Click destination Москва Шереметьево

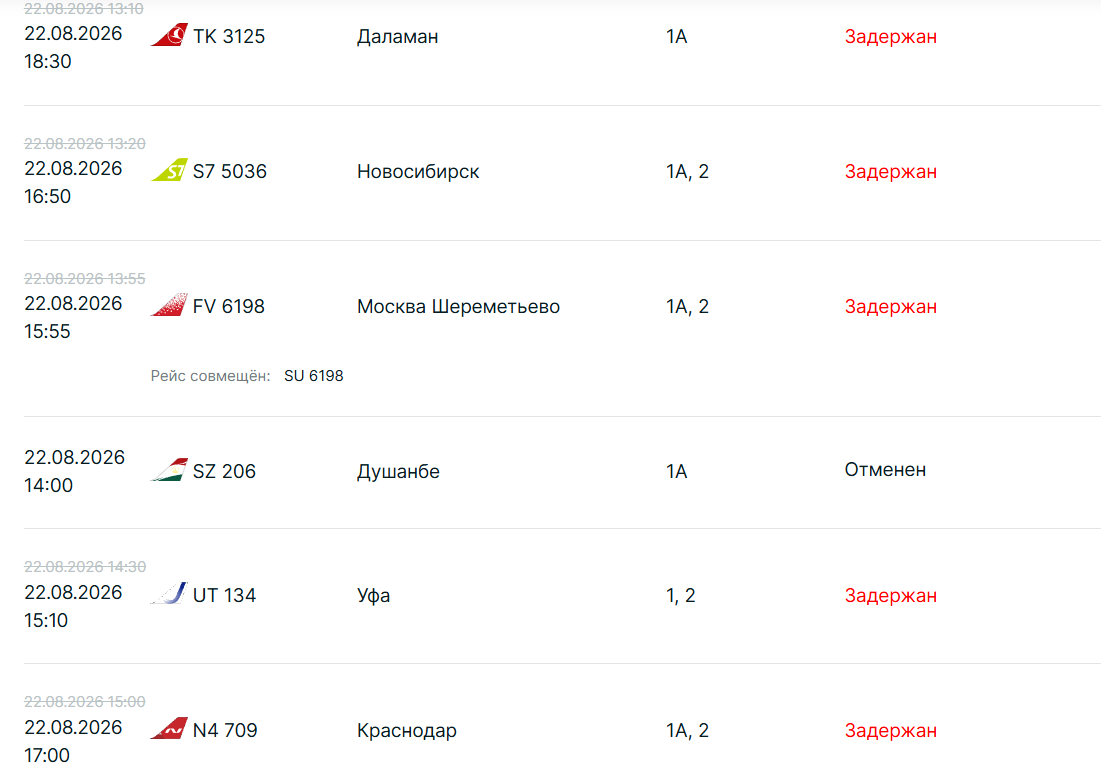[x=459, y=306]
